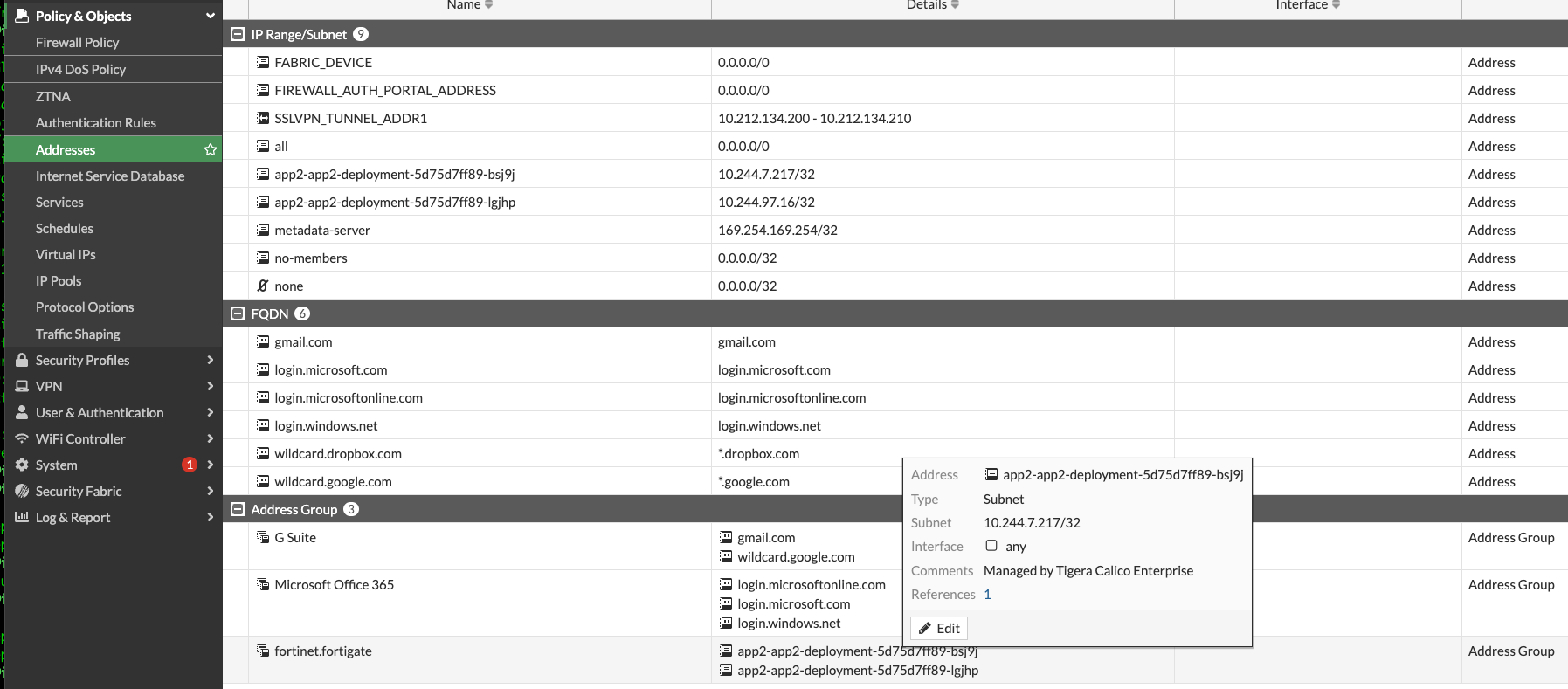1568x689 pixels.
Task: Click the WiFi Controller signal icon
Action: pos(22,438)
